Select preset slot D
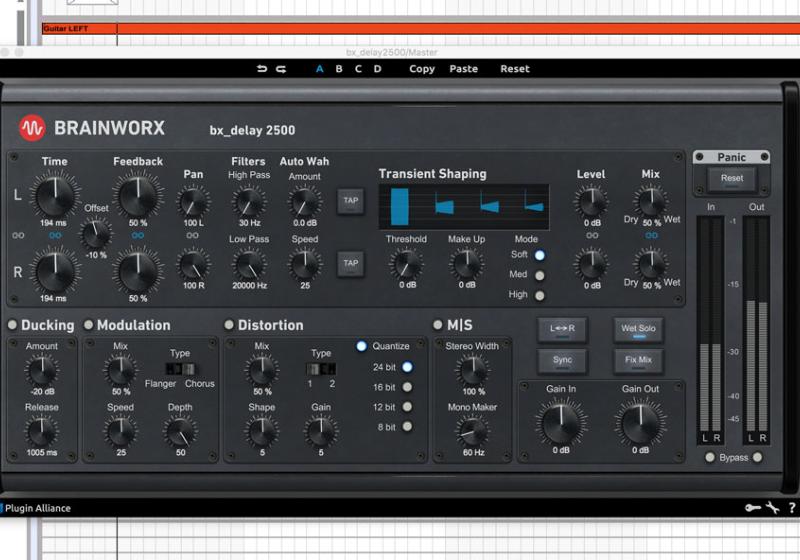 click(x=377, y=69)
